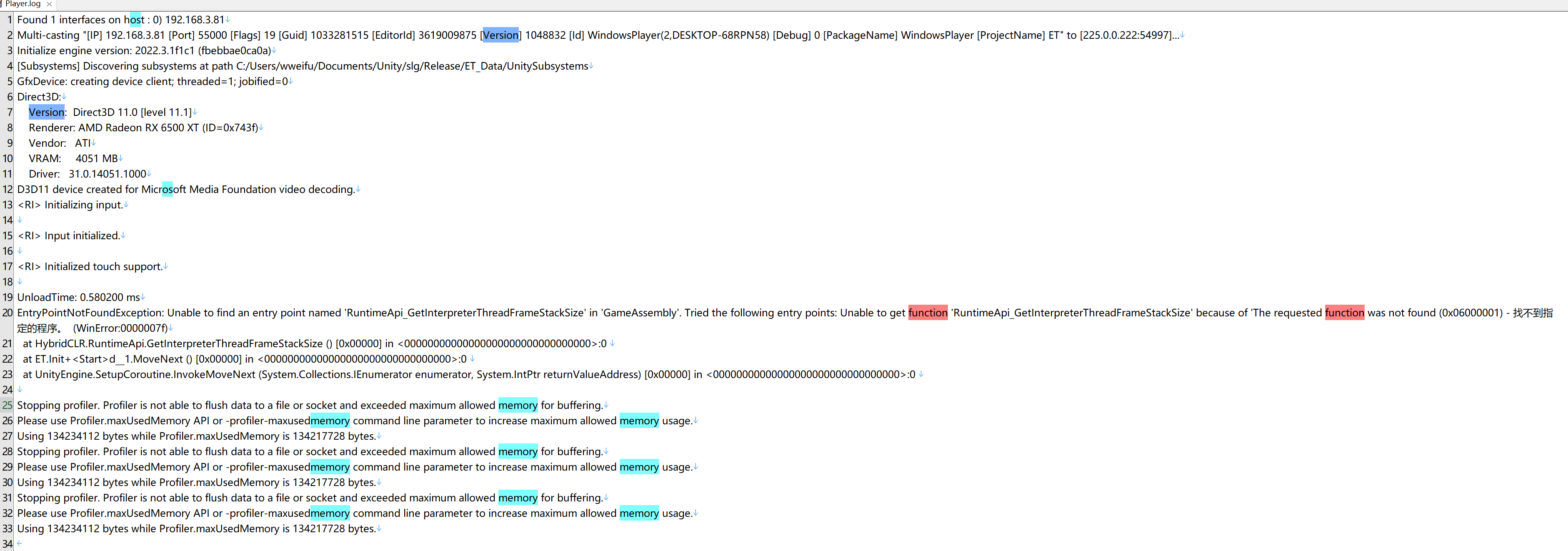Click first red-highlighted 'function' on line 20
Screen dimensions: 1568x551
click(x=928, y=313)
